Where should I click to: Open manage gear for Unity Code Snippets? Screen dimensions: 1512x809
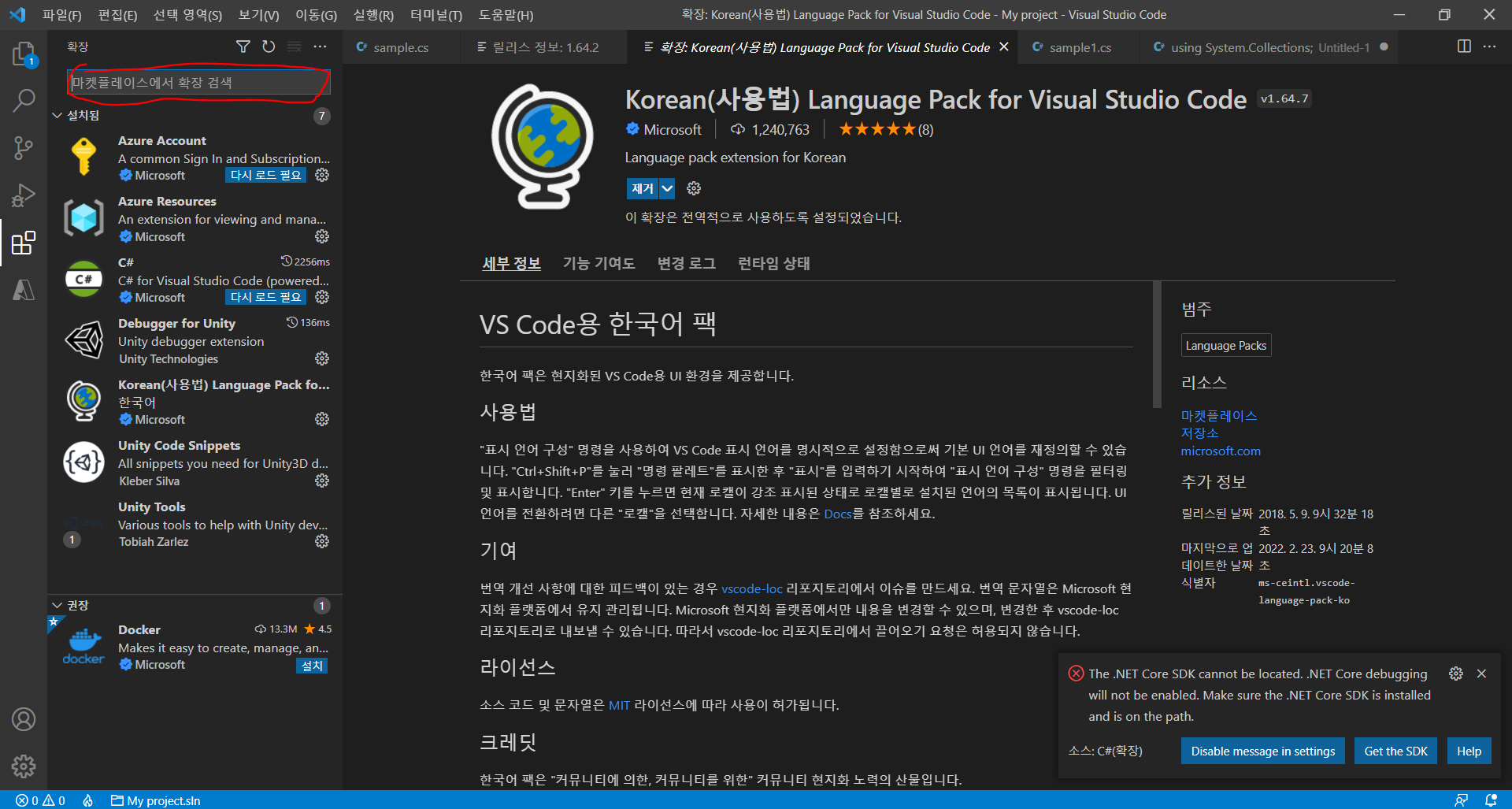(x=322, y=481)
